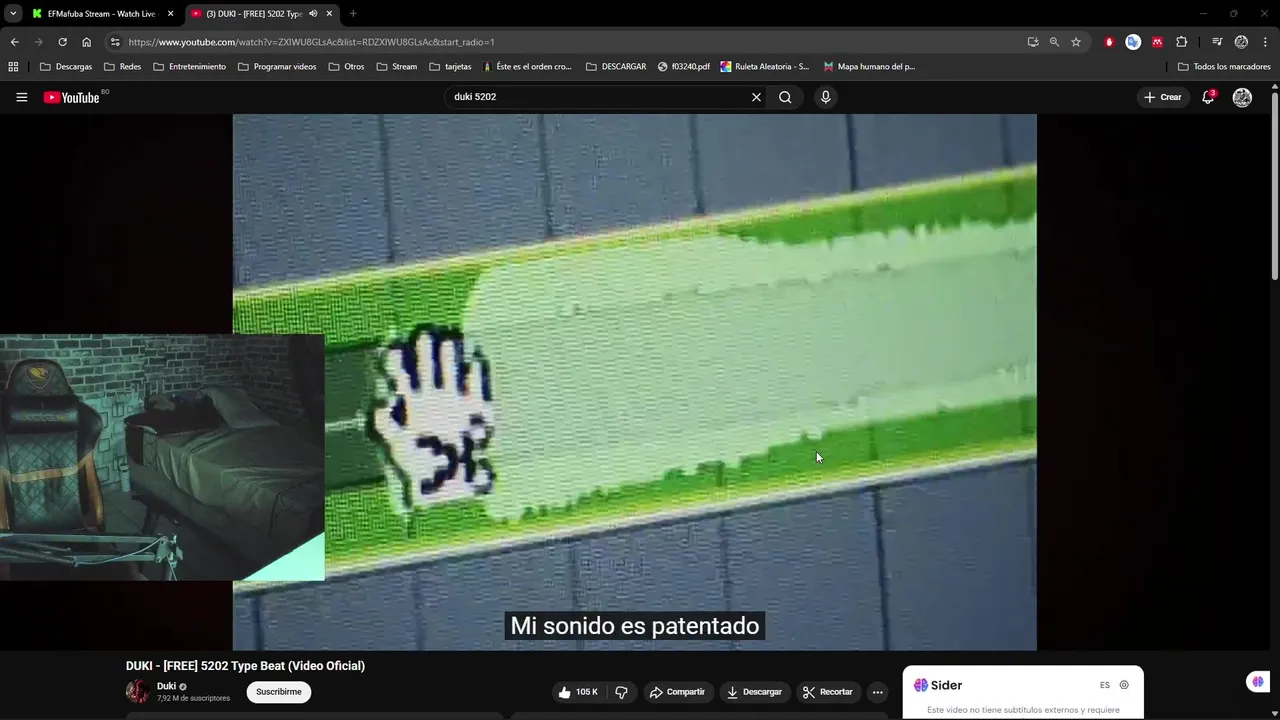Start voice search with microphone icon
The height and width of the screenshot is (720, 1280).
coord(825,97)
